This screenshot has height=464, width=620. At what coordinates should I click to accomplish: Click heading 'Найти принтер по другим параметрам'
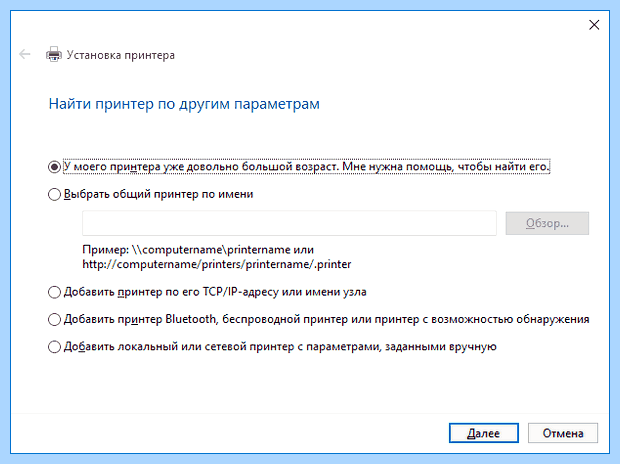[x=184, y=104]
